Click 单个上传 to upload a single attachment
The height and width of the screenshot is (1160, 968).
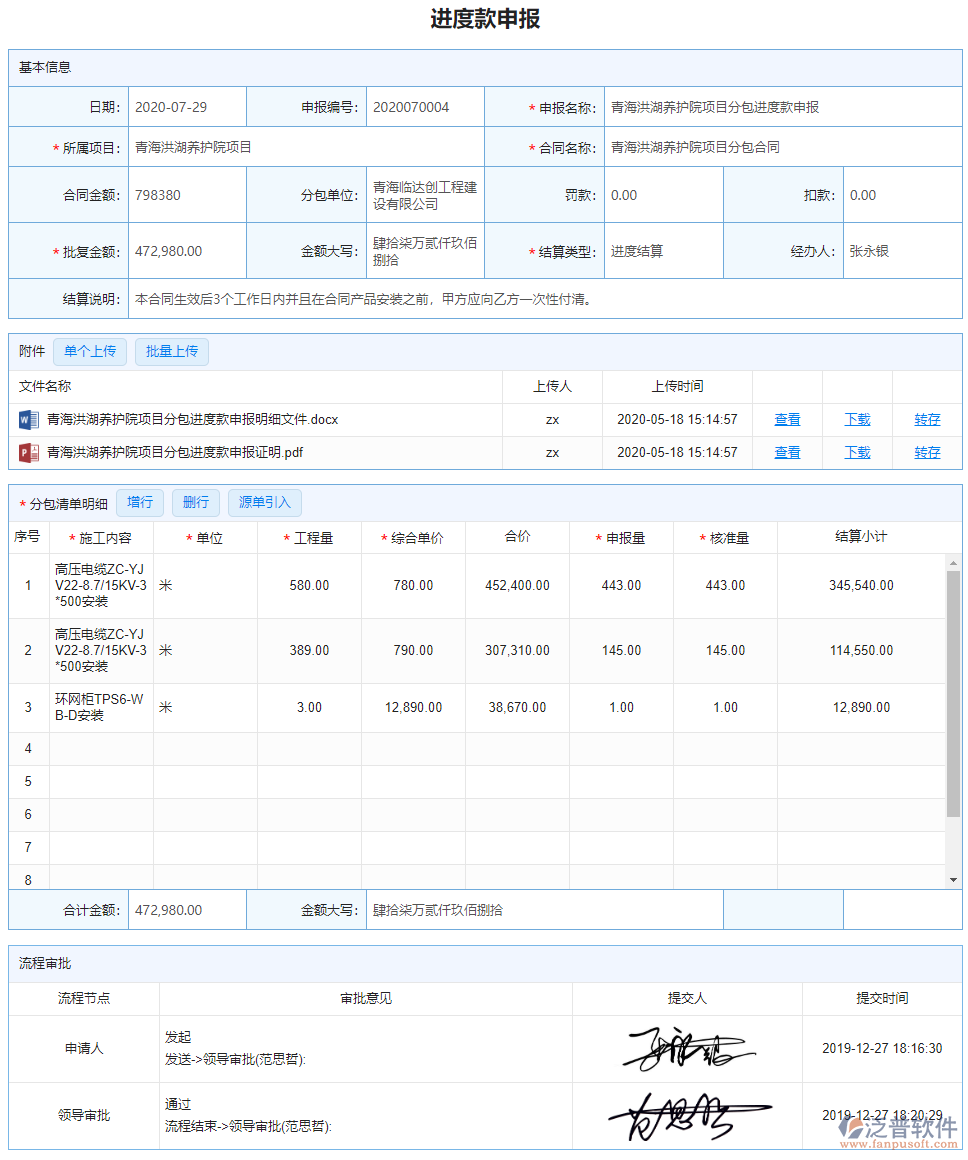(90, 351)
